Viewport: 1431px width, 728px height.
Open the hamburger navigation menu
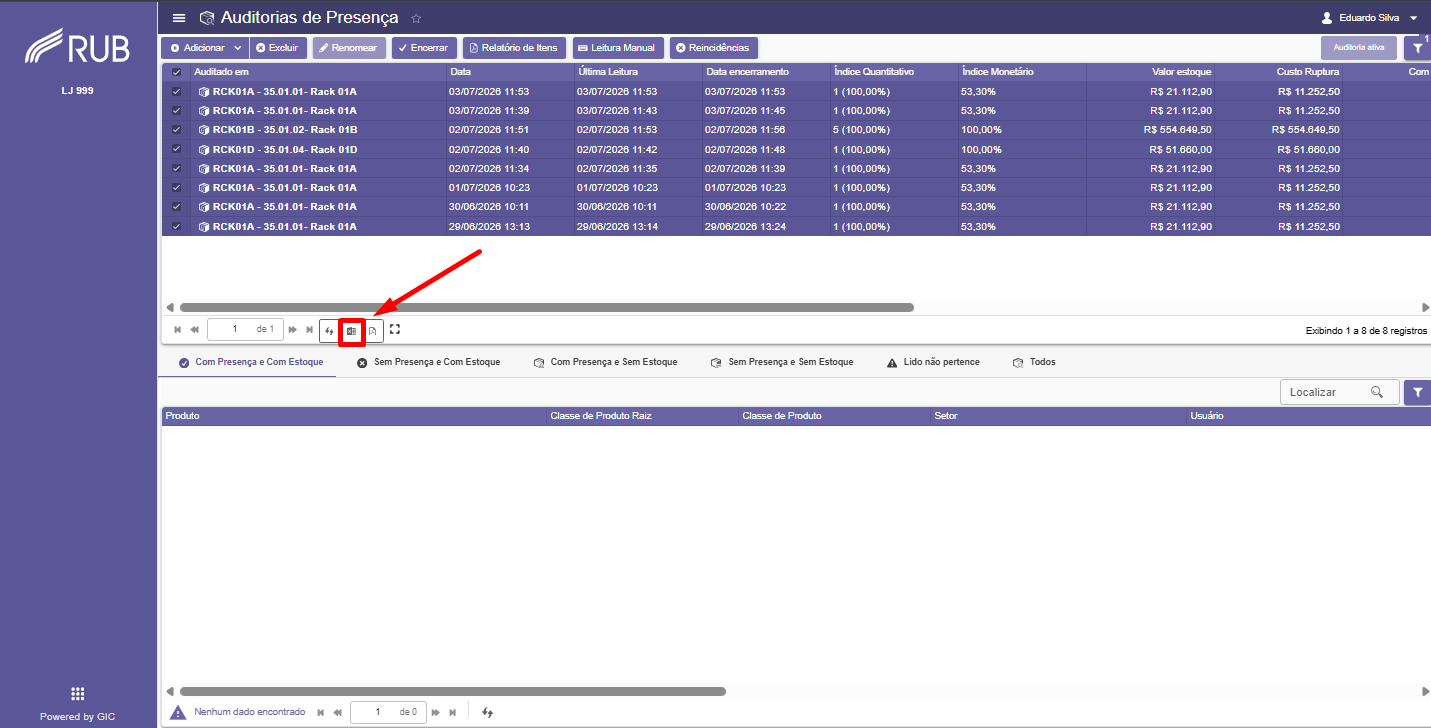coord(179,18)
